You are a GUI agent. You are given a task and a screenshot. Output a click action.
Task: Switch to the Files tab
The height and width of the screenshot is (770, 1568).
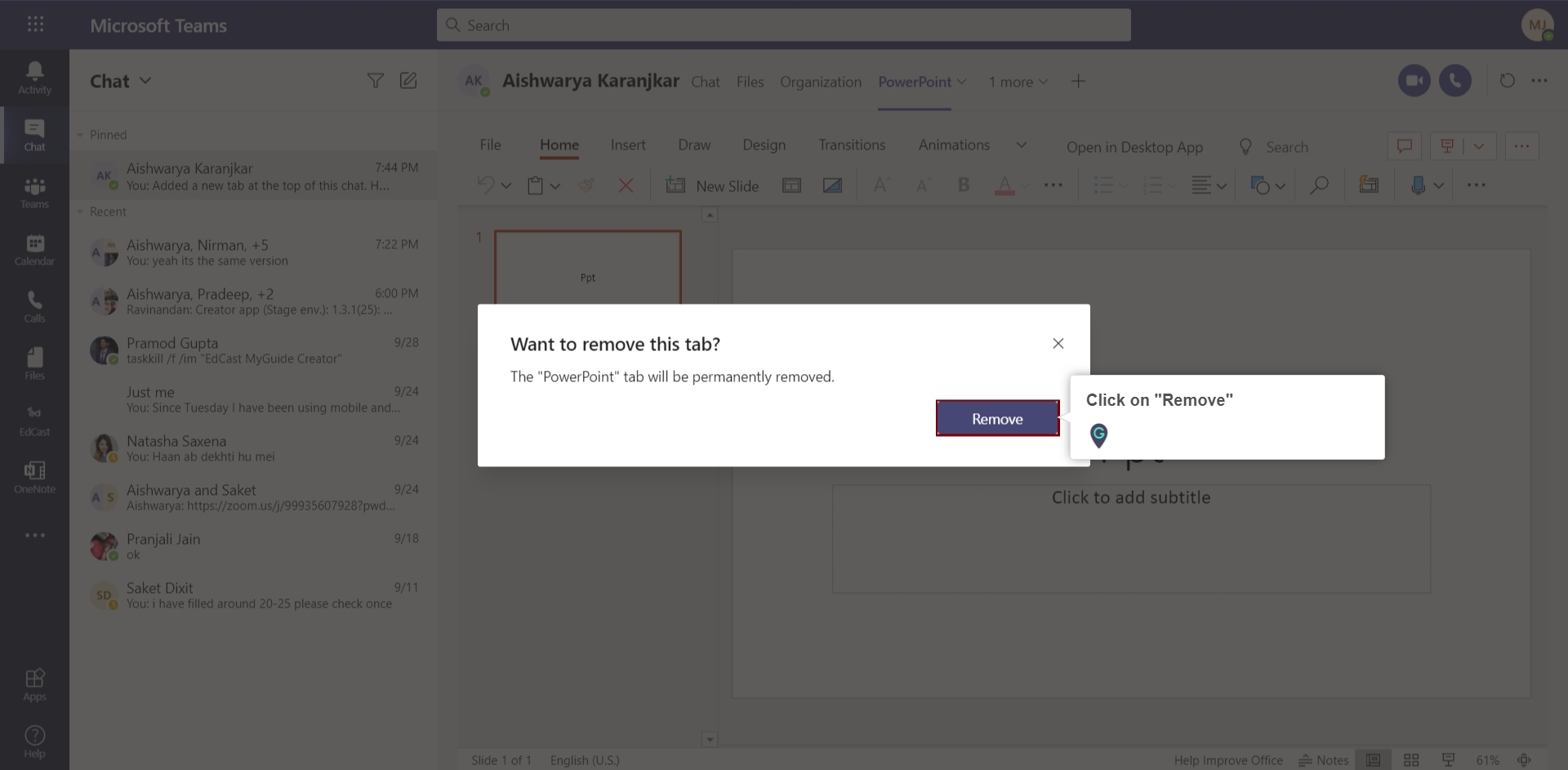coord(750,82)
